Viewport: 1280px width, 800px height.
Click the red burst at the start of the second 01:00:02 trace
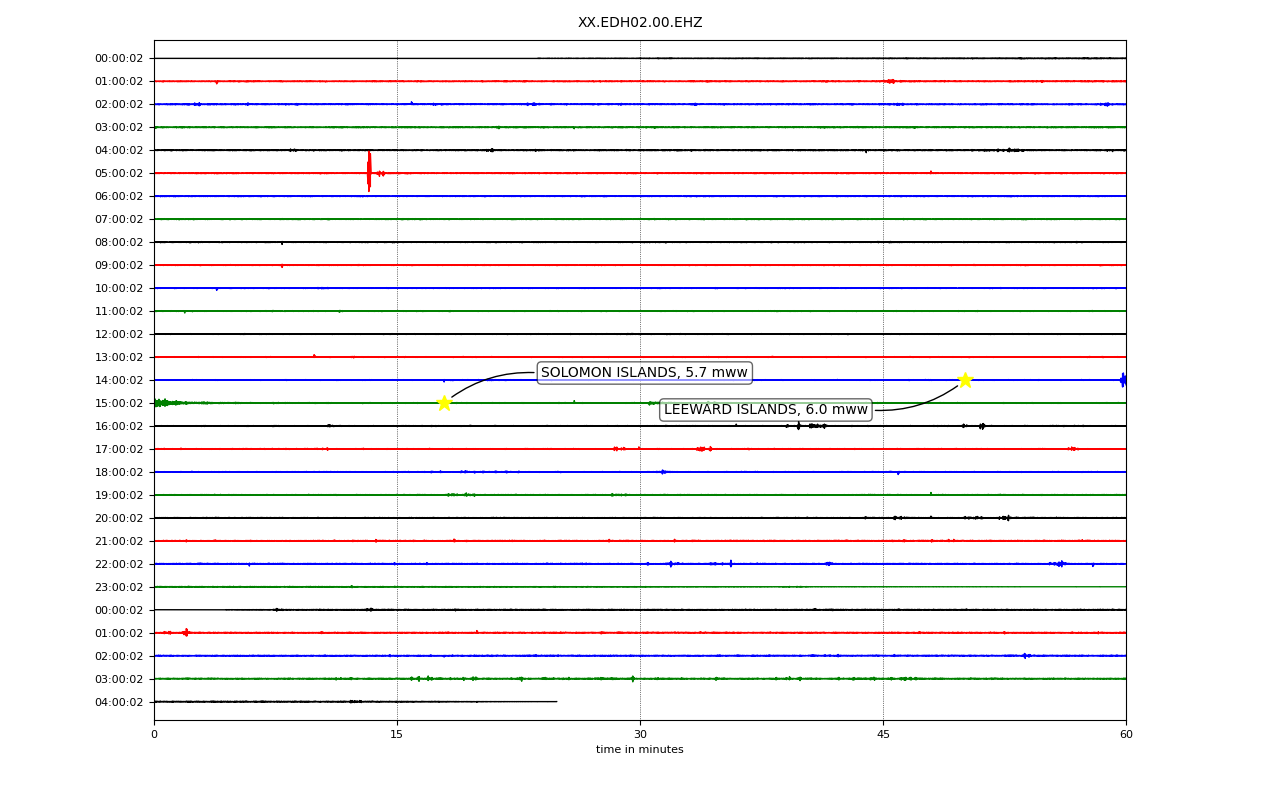(x=185, y=632)
